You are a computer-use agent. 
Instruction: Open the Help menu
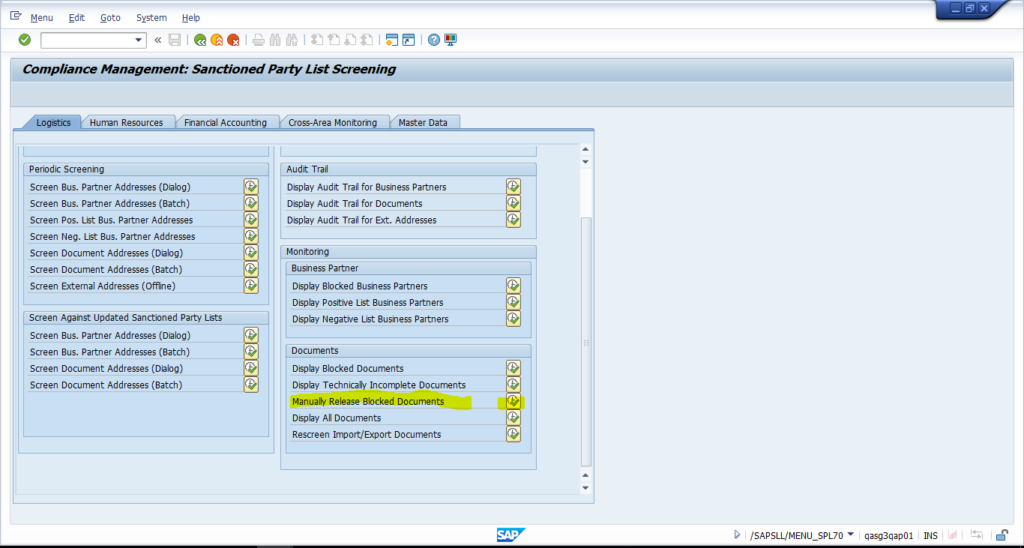pyautogui.click(x=191, y=18)
